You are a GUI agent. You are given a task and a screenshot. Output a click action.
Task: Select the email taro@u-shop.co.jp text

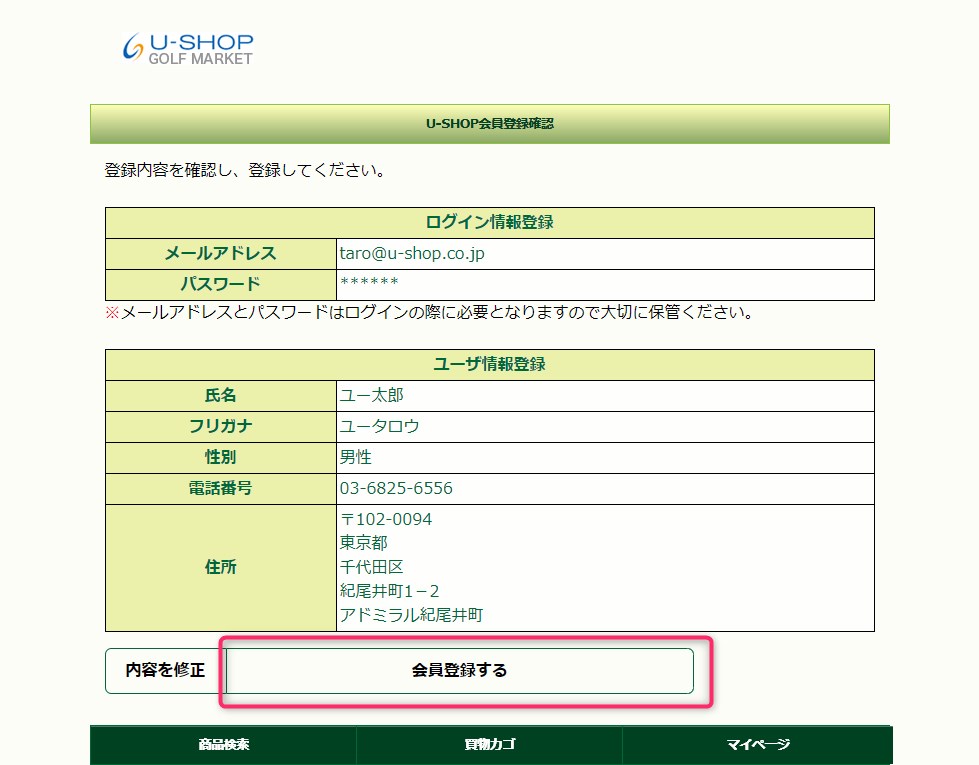(412, 254)
